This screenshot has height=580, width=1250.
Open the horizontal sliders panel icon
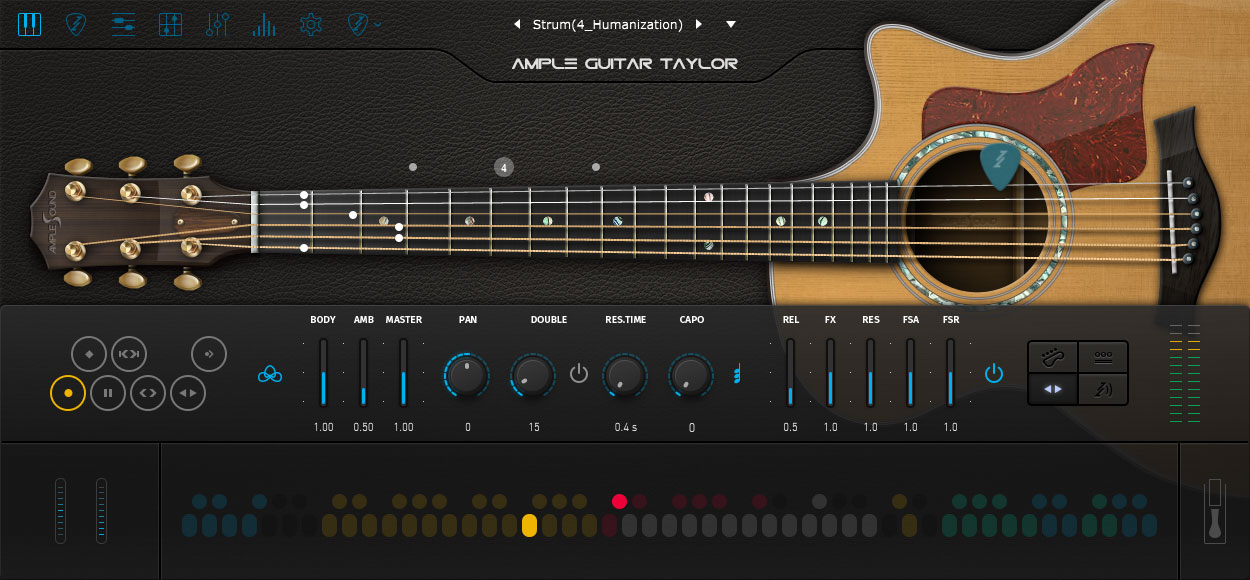(x=123, y=24)
